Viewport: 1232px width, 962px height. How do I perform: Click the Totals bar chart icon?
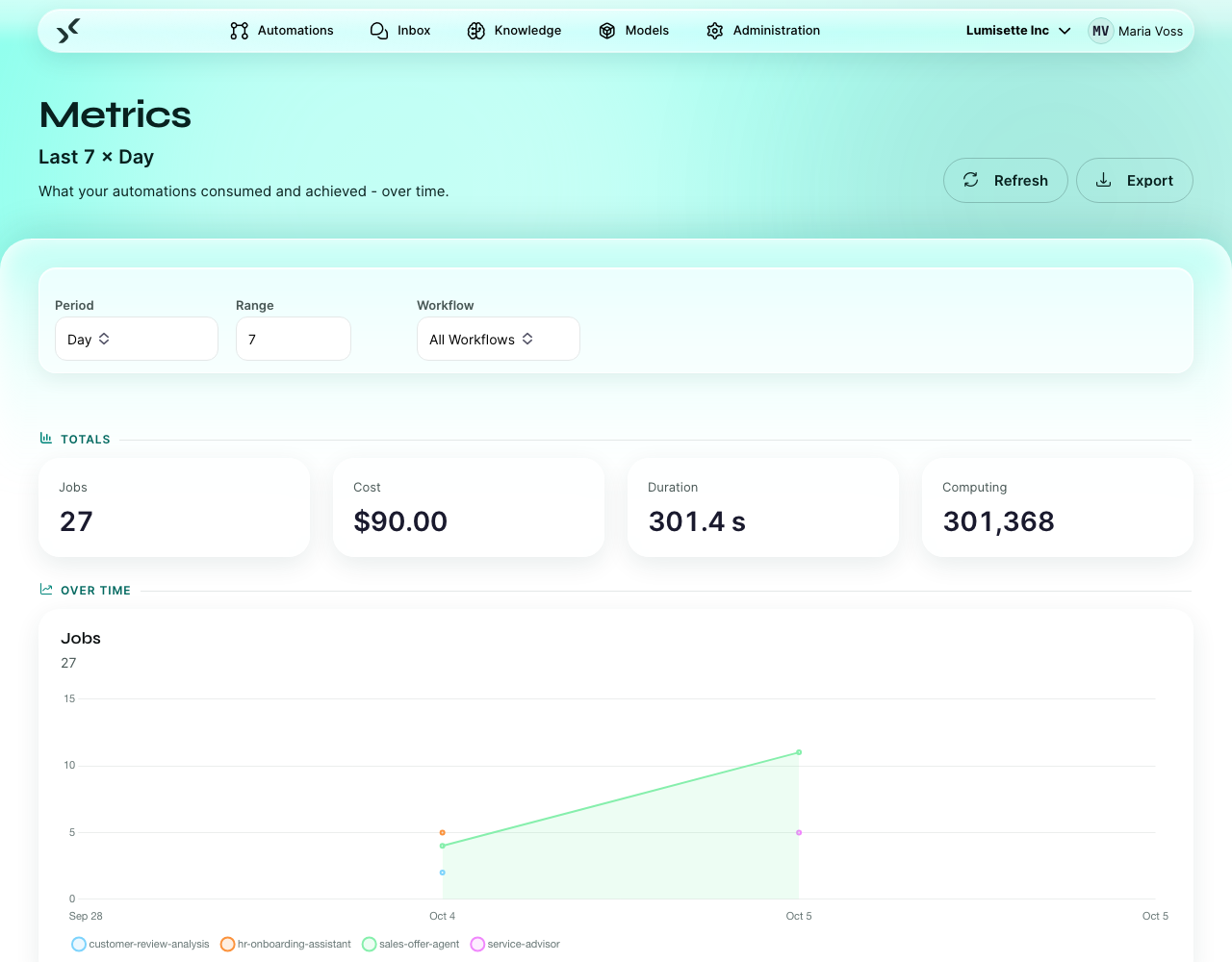(x=46, y=439)
